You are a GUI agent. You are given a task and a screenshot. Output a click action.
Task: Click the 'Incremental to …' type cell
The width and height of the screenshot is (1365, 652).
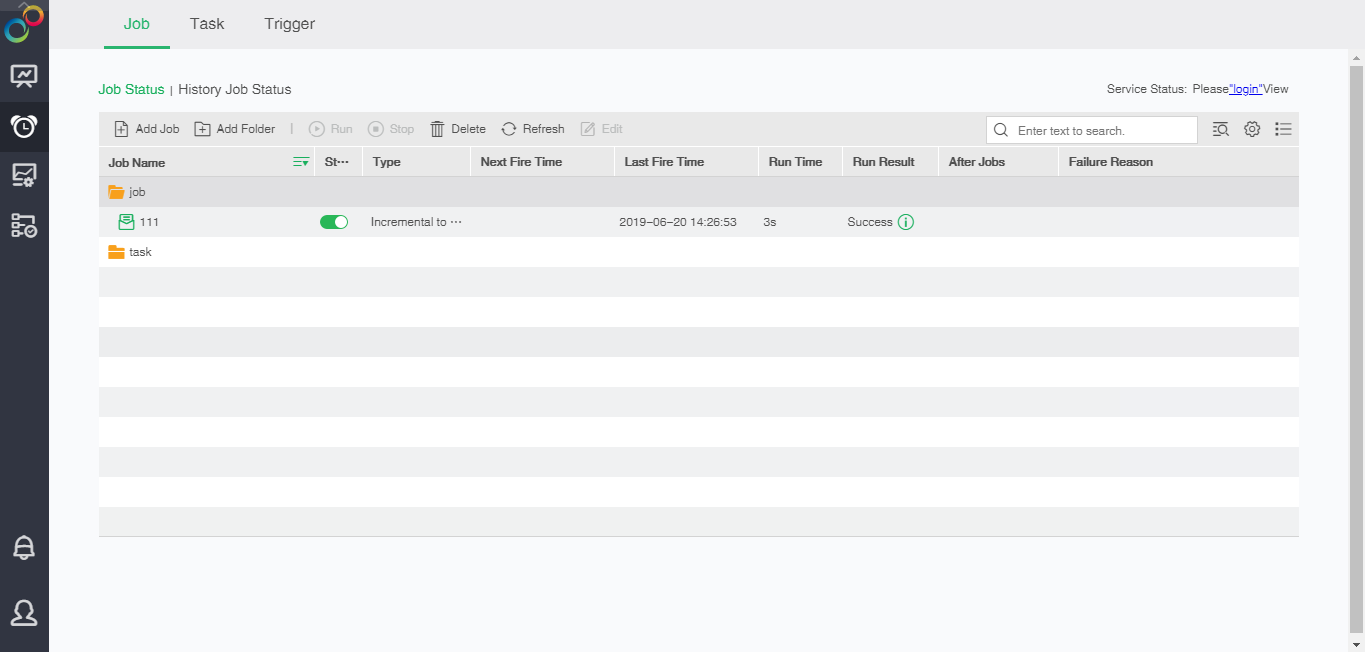coord(416,222)
